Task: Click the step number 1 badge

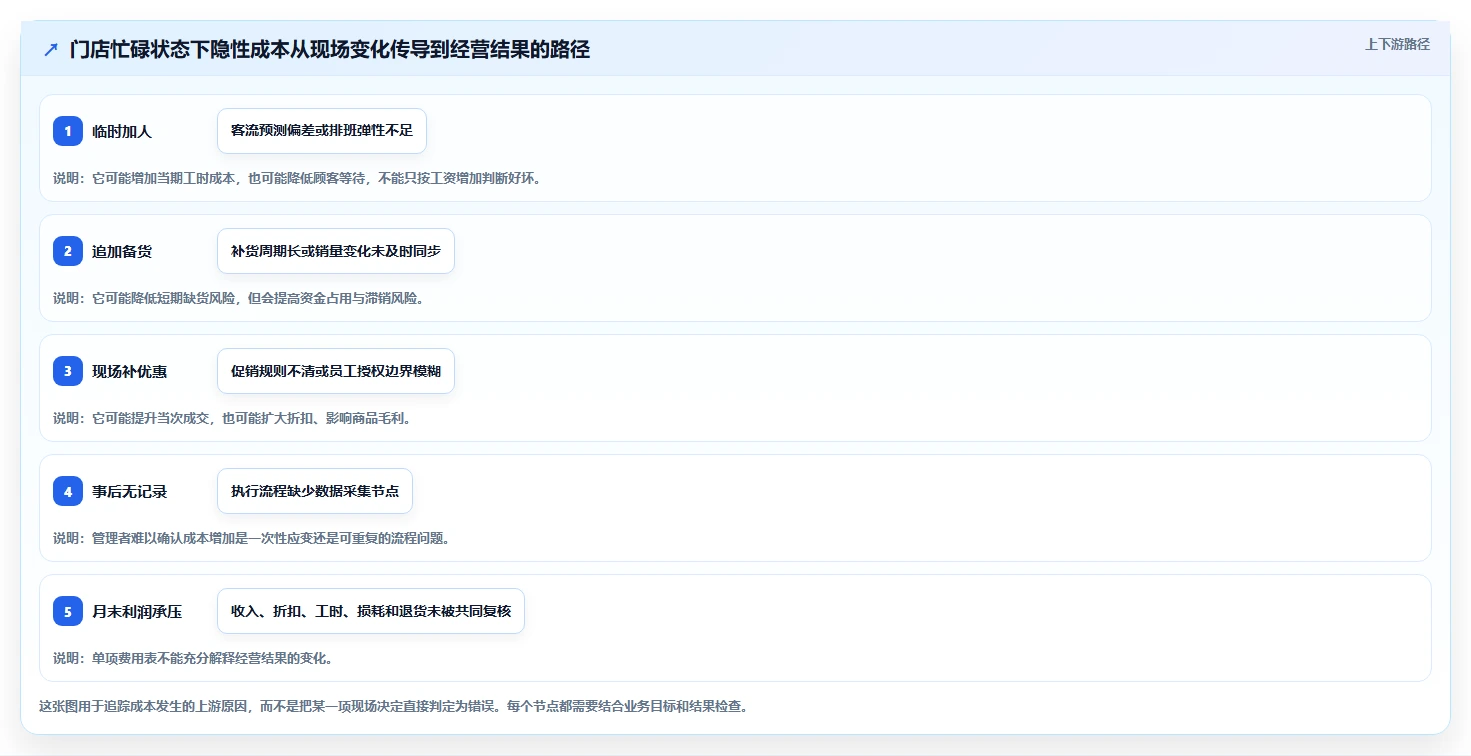Action: pyautogui.click(x=68, y=131)
